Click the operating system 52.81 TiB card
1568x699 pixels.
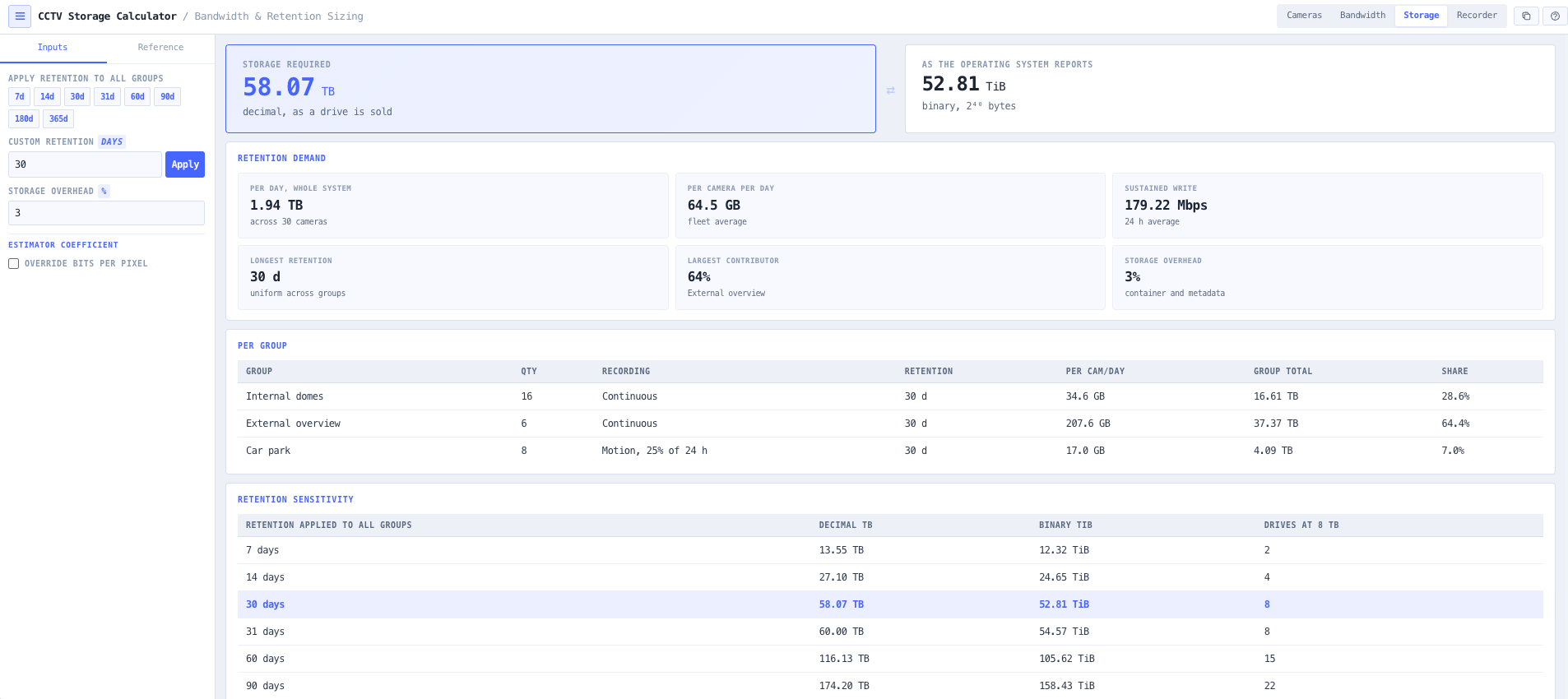pyautogui.click(x=1230, y=89)
